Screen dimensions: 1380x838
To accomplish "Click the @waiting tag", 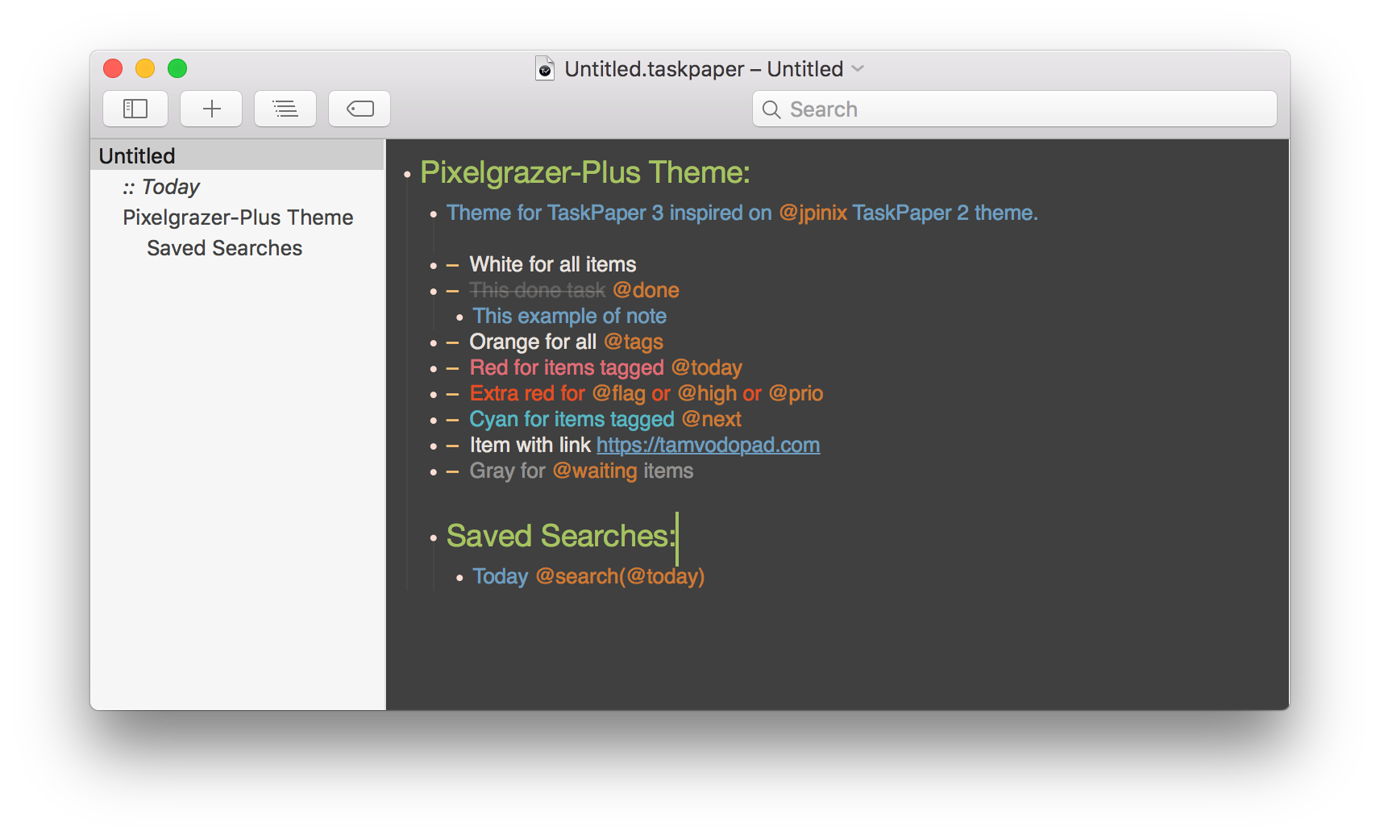I will [x=595, y=471].
